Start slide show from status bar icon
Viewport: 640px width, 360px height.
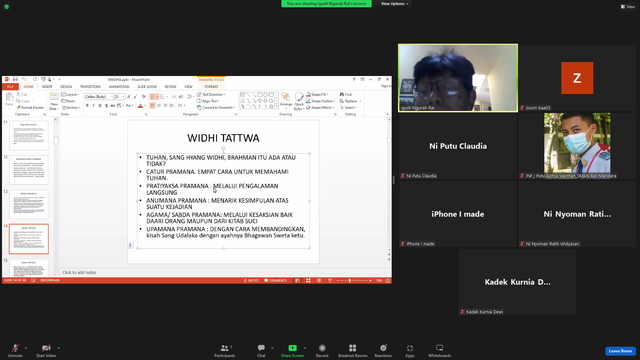(x=330, y=280)
